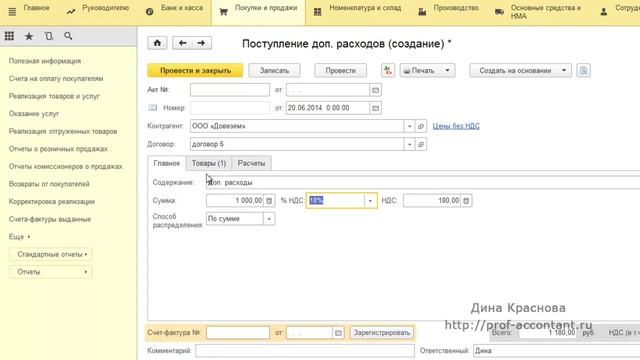Open calendar for Акт date

376,90
